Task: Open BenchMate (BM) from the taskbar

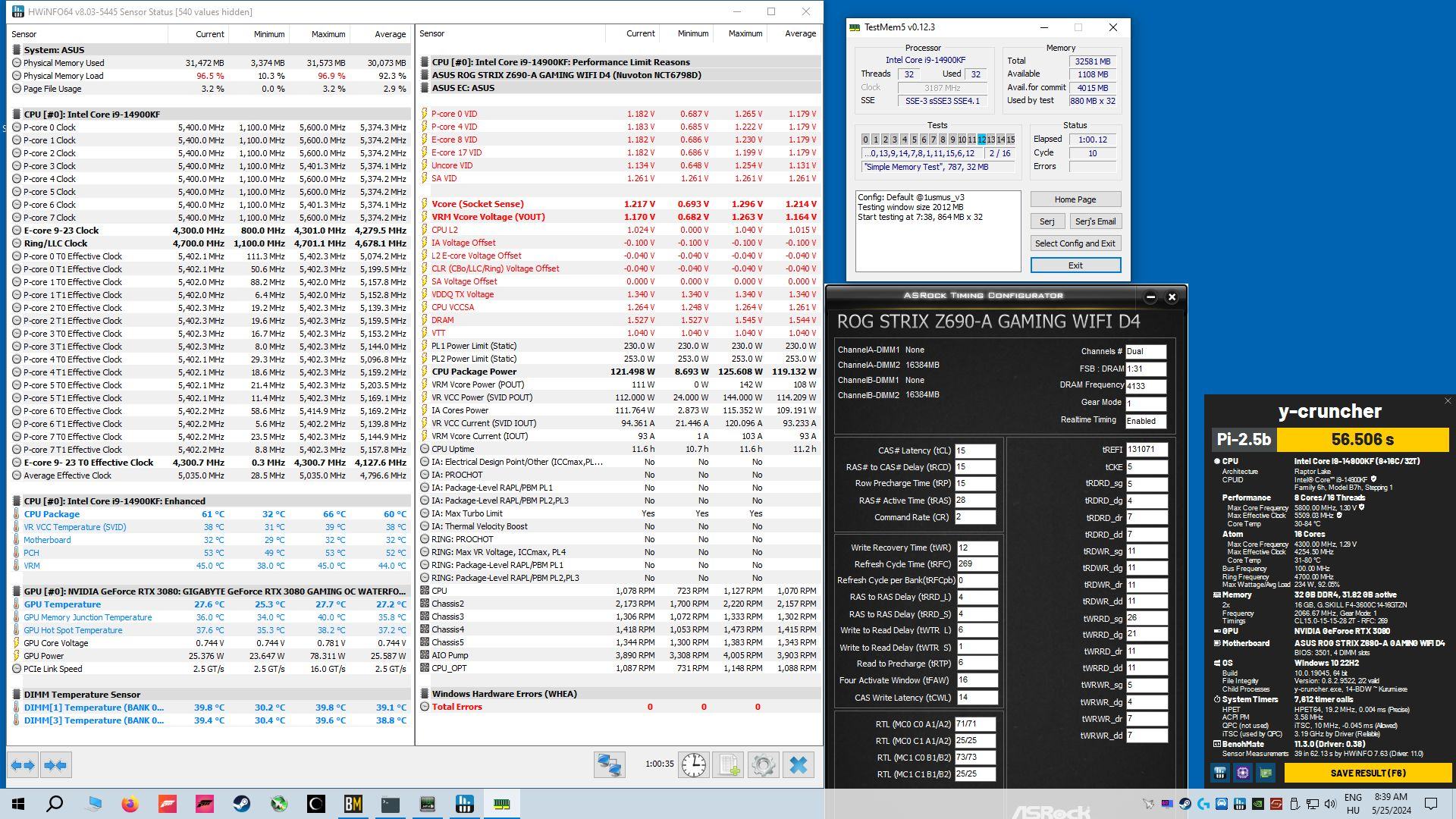Action: (353, 804)
